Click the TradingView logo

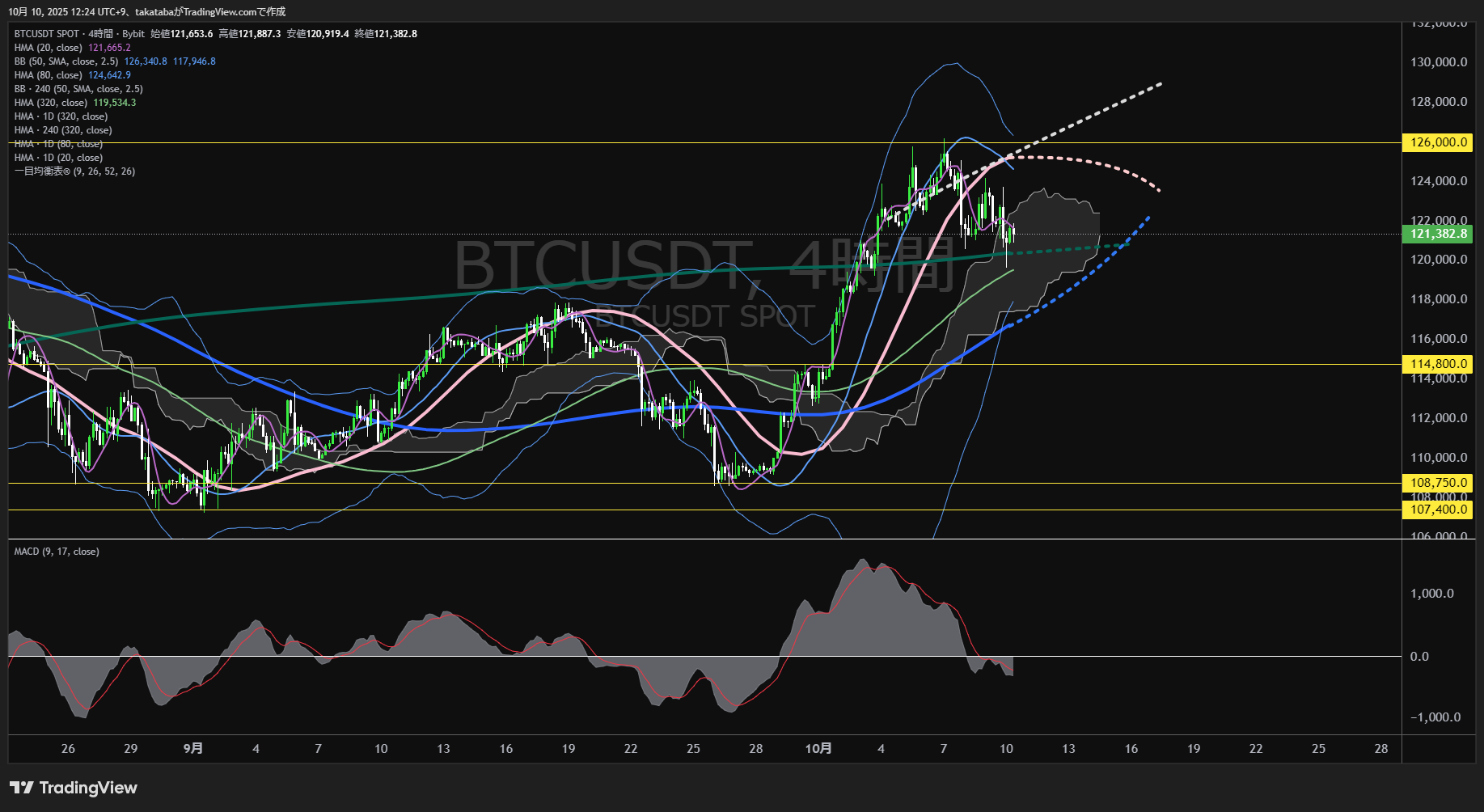[x=74, y=788]
